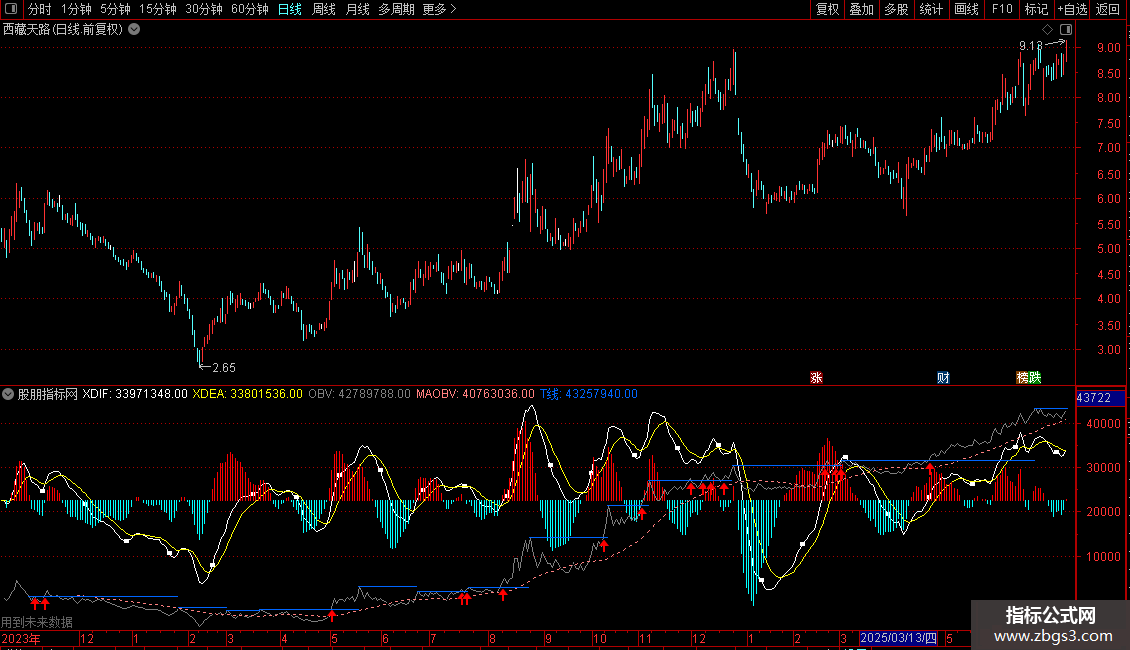The image size is (1130, 650).
Task: Open 多周期 multi-period view
Action: pos(396,9)
